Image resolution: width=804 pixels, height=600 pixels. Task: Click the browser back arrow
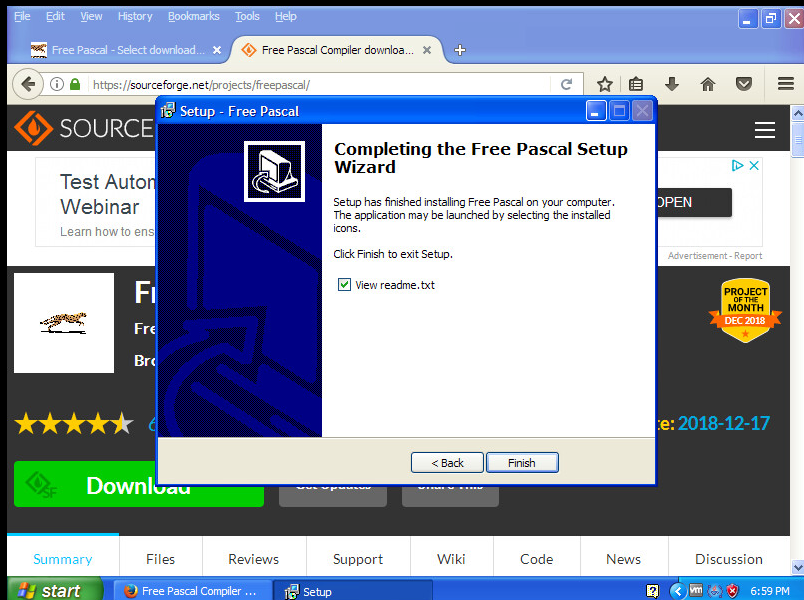click(x=28, y=84)
